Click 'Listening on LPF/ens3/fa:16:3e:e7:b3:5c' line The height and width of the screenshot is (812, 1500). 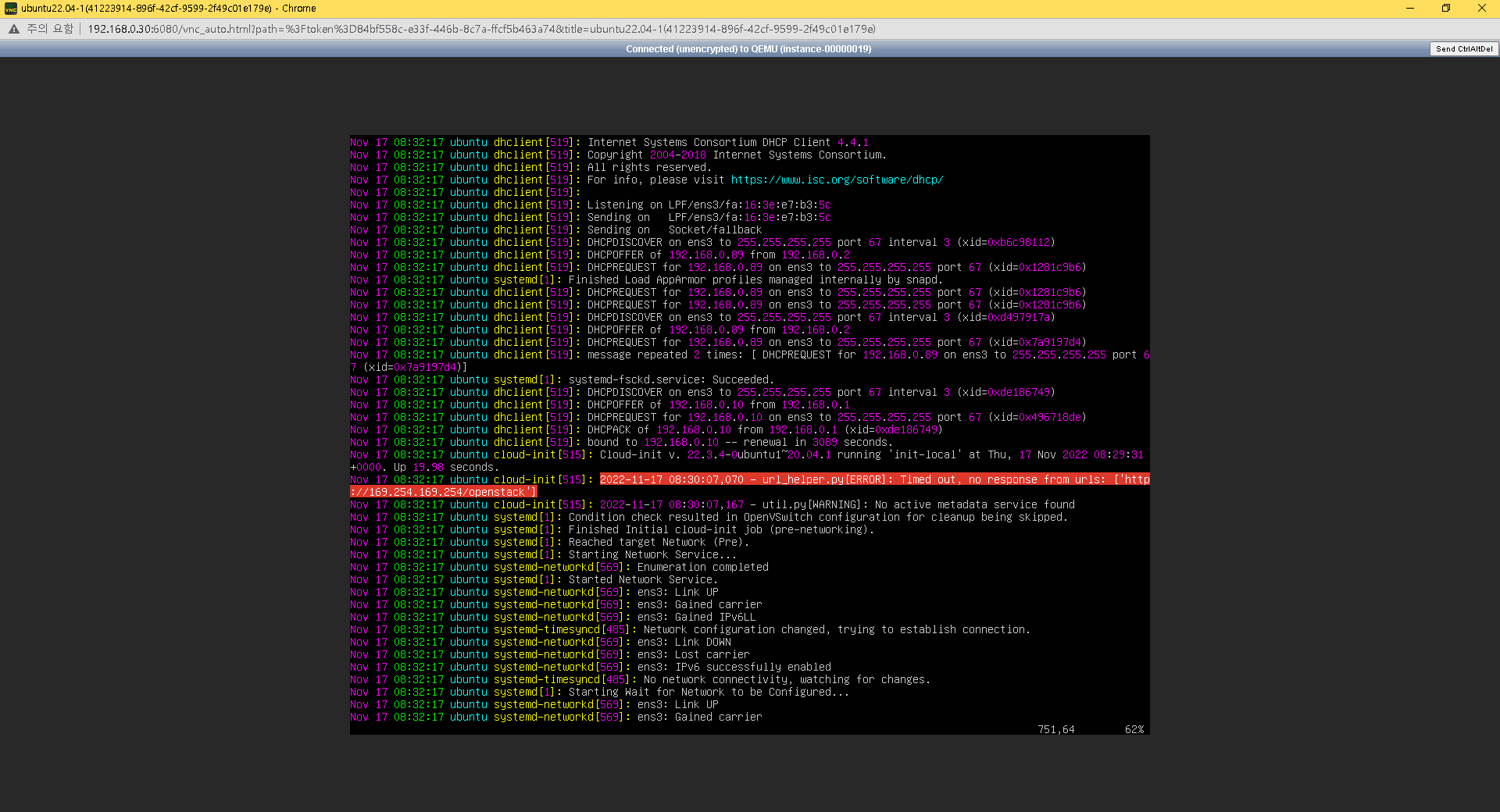[x=591, y=205]
